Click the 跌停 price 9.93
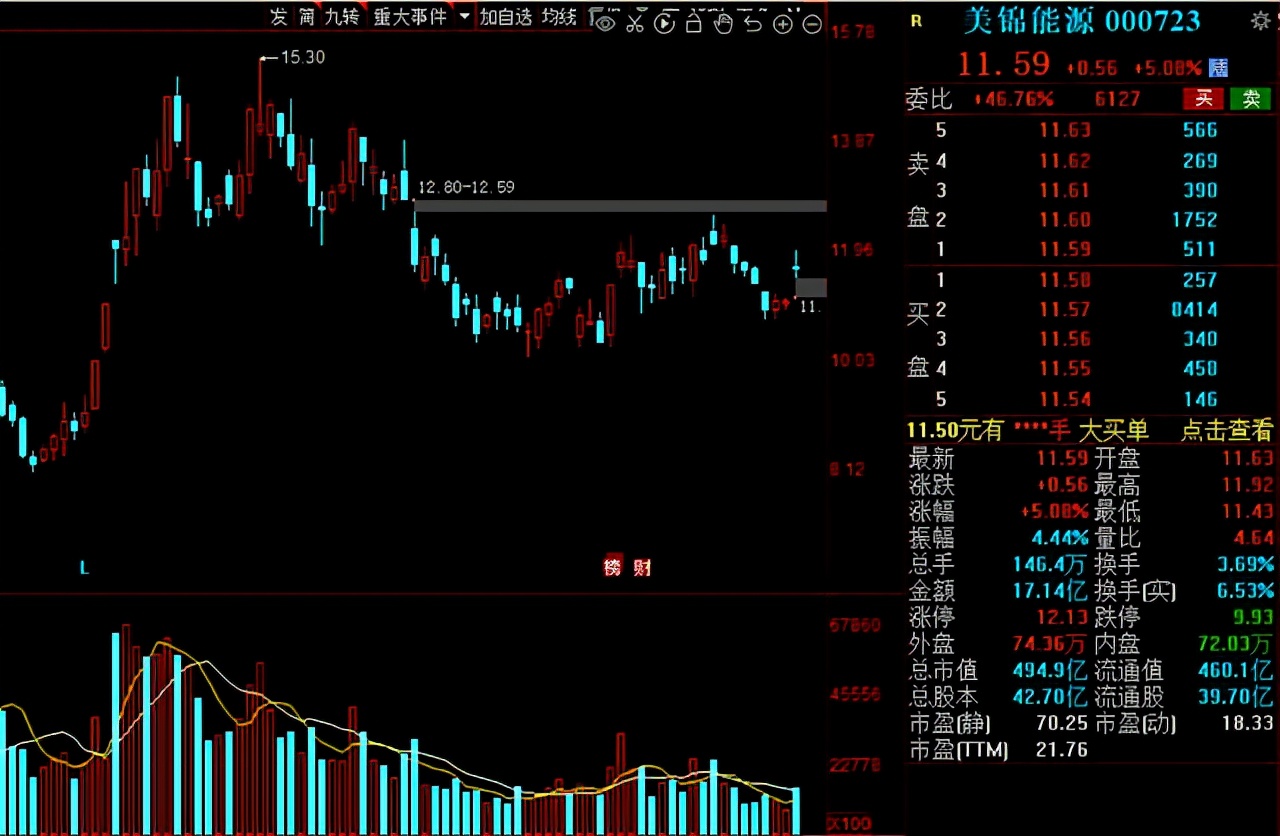 (1255, 617)
